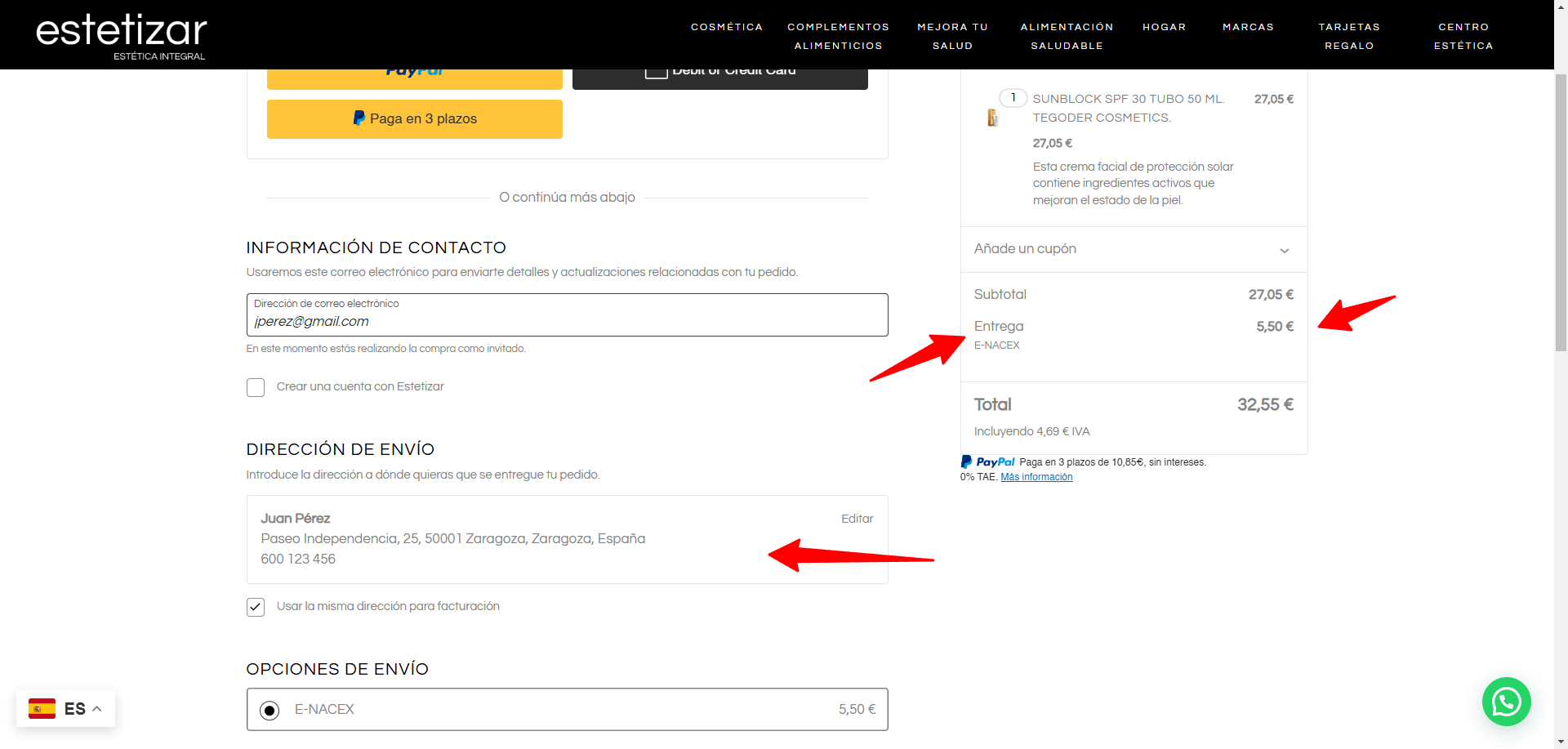Click the page vertical scrollbar
Image resolution: width=1568 pixels, height=749 pixels.
tap(1561, 212)
